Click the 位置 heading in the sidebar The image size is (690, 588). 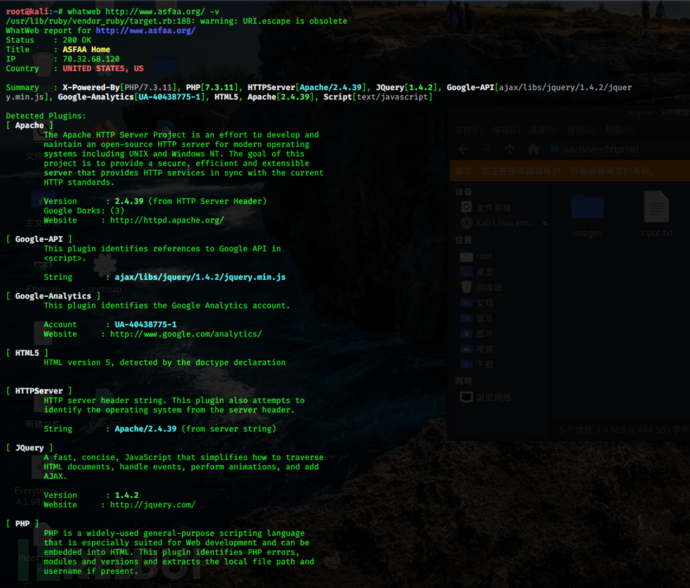pyautogui.click(x=464, y=240)
